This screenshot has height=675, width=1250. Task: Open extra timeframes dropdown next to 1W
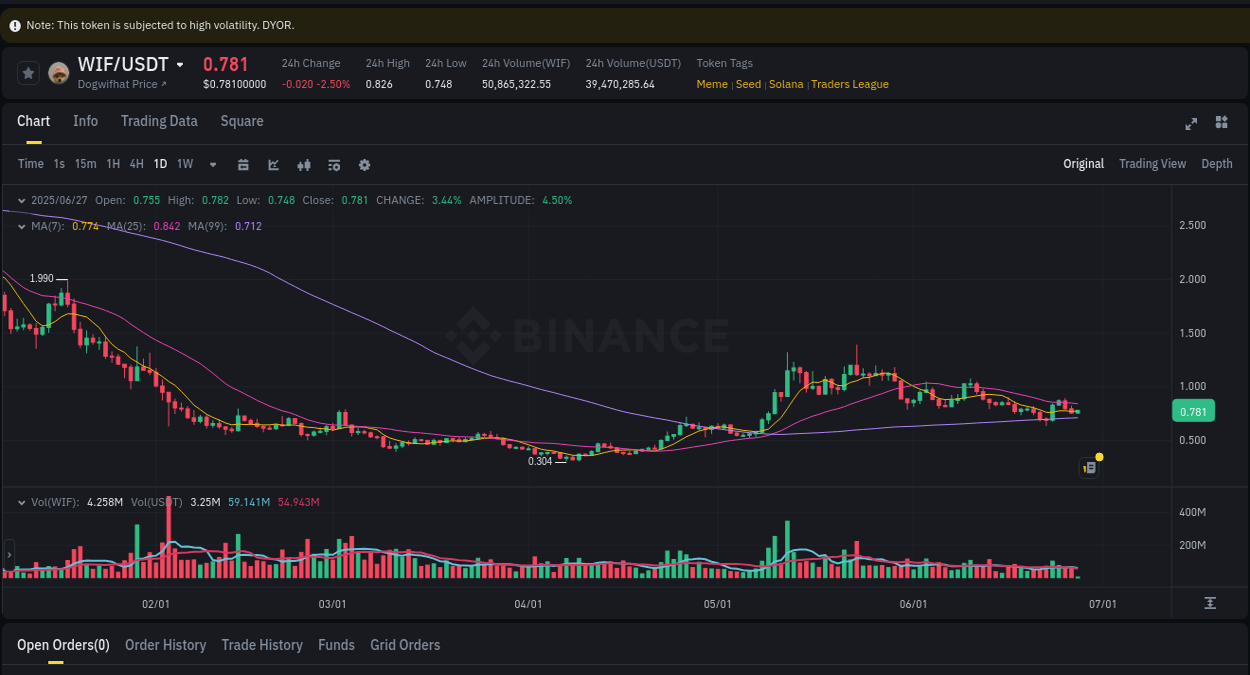212,164
